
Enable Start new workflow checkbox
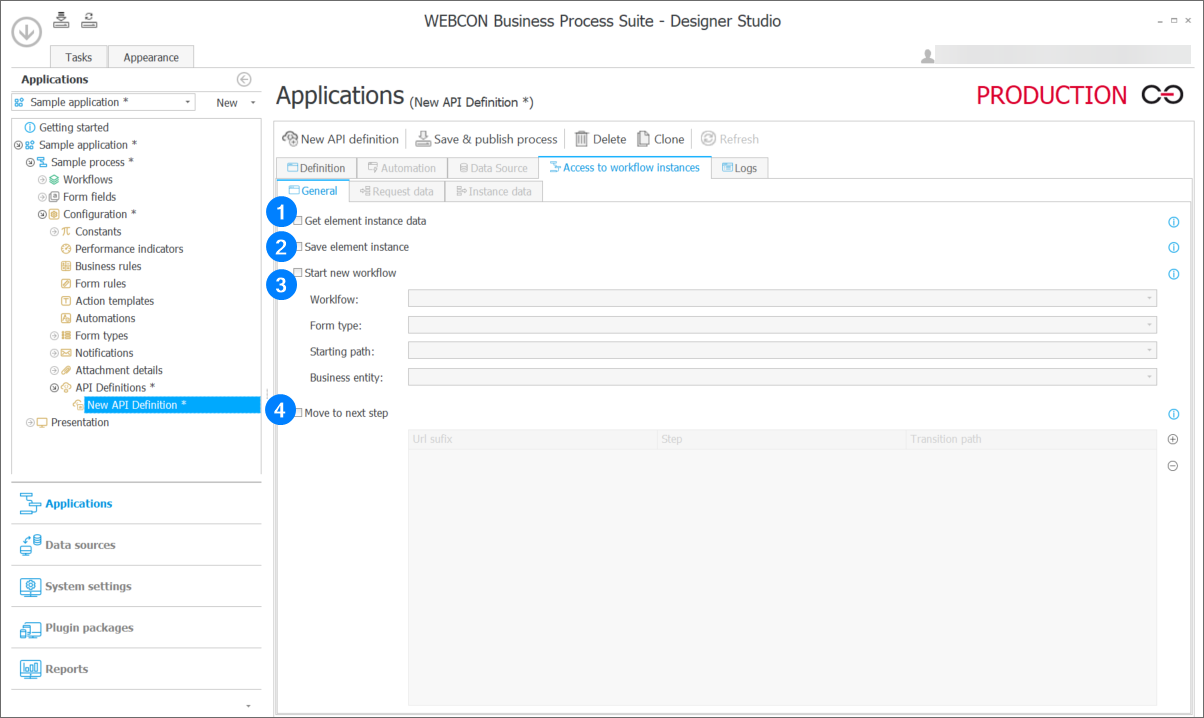297,273
